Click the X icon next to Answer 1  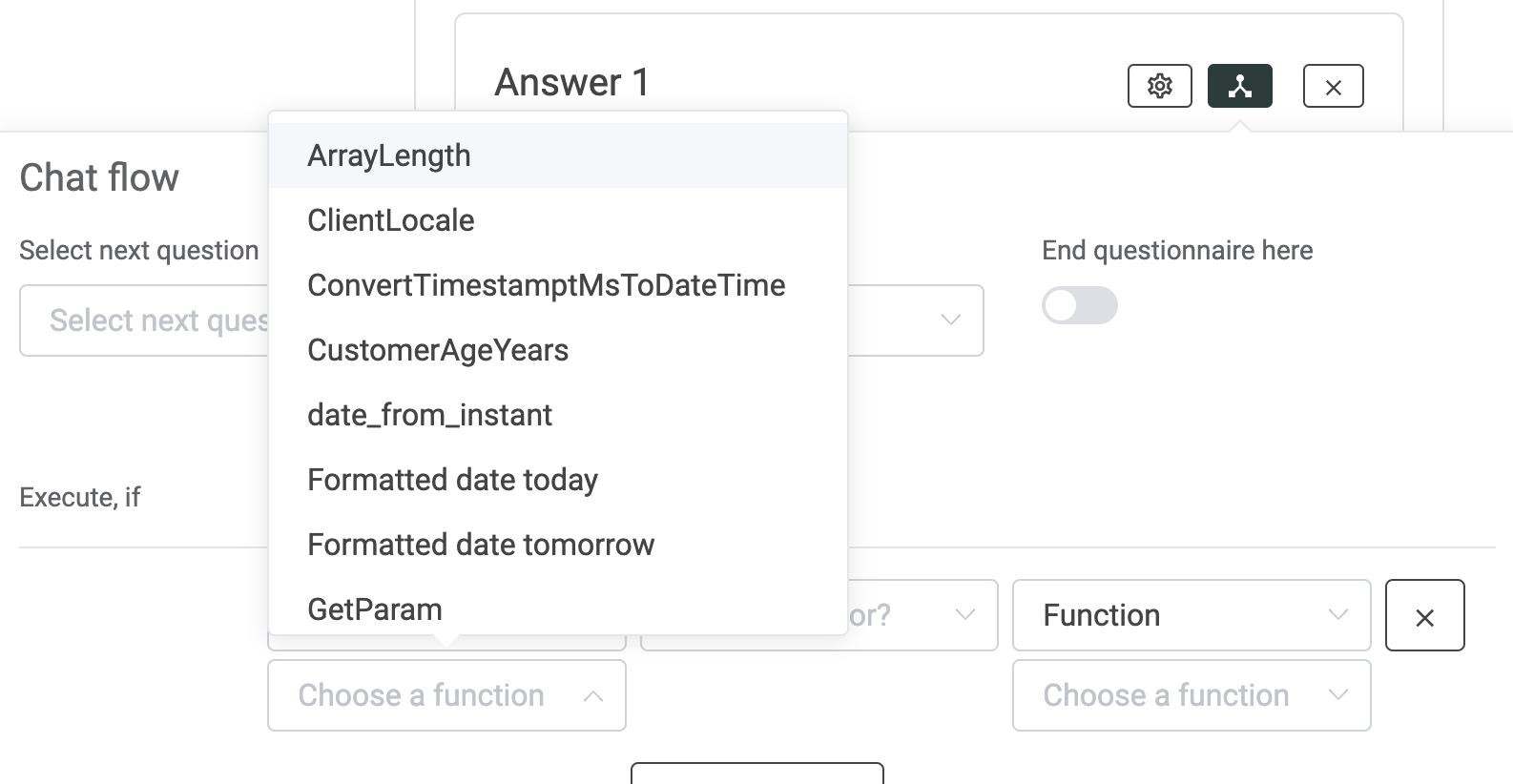point(1333,85)
